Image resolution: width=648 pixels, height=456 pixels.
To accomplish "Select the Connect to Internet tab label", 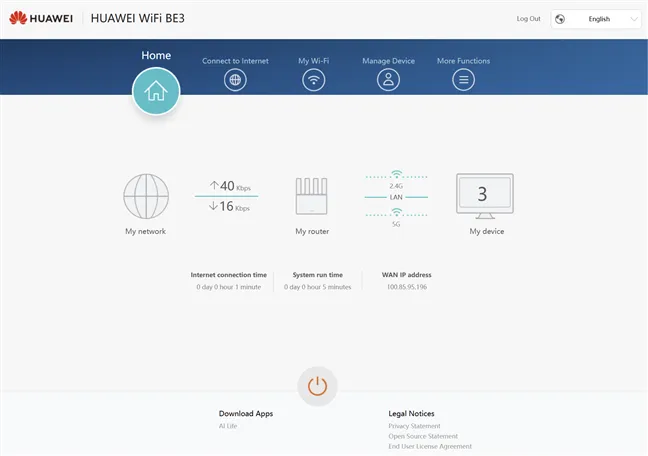I will coord(235,61).
